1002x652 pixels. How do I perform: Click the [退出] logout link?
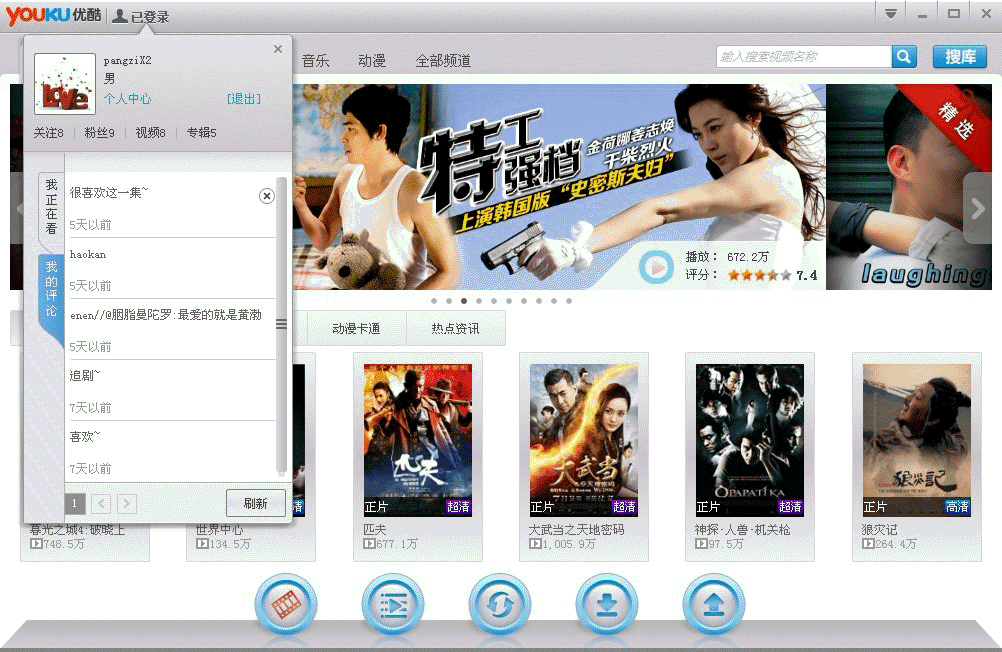point(244,98)
